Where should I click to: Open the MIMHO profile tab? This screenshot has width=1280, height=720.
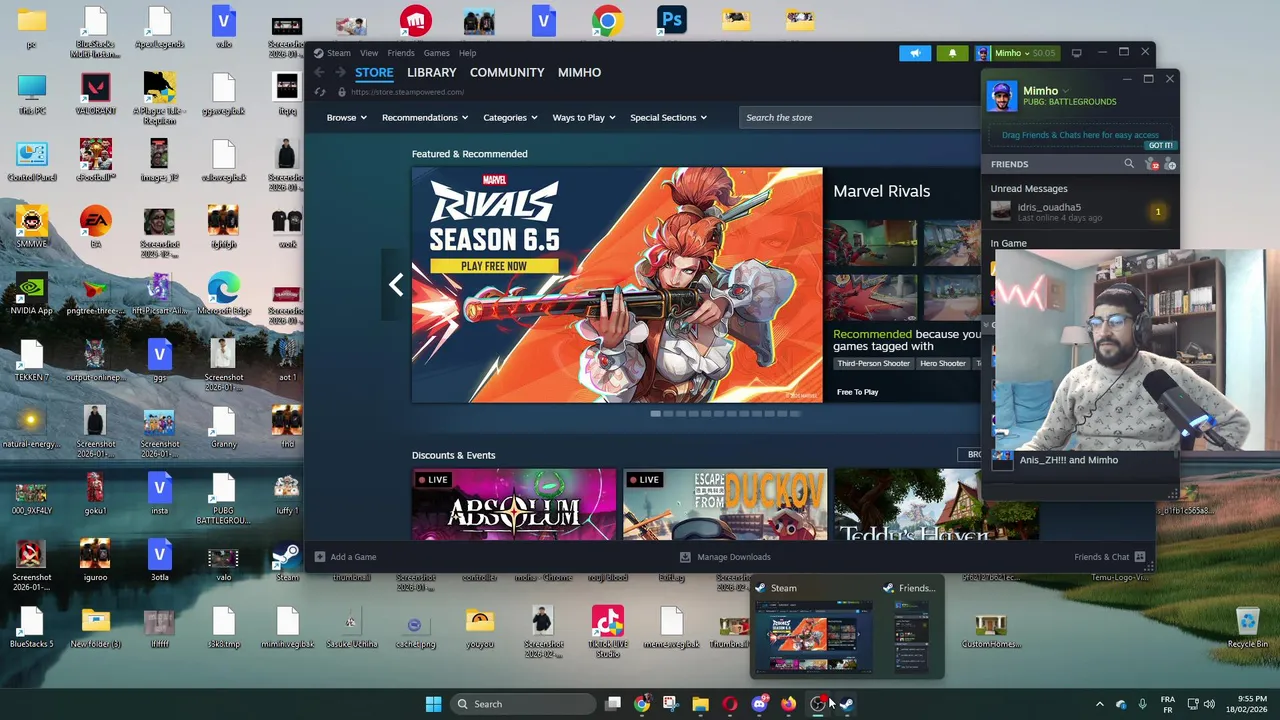[579, 72]
